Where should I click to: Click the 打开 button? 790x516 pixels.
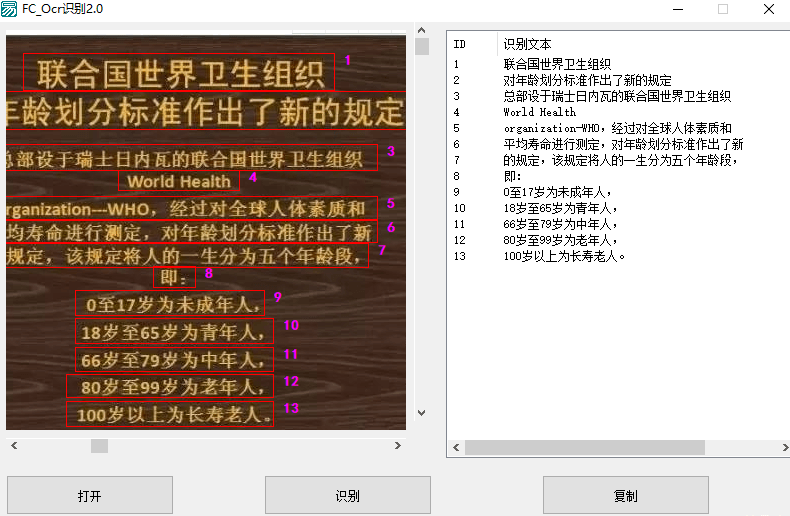pyautogui.click(x=90, y=495)
